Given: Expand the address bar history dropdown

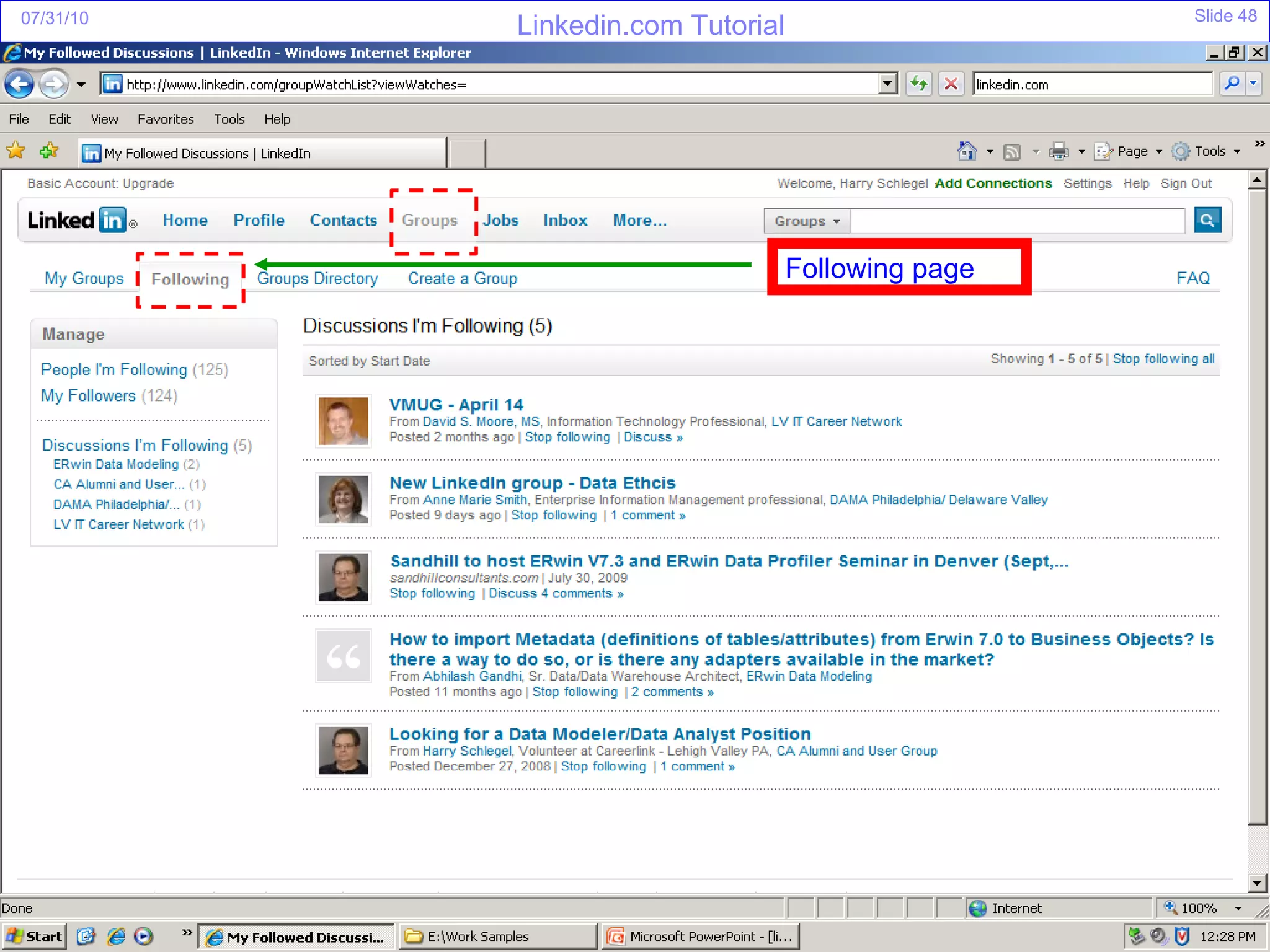Looking at the screenshot, I should 888,84.
